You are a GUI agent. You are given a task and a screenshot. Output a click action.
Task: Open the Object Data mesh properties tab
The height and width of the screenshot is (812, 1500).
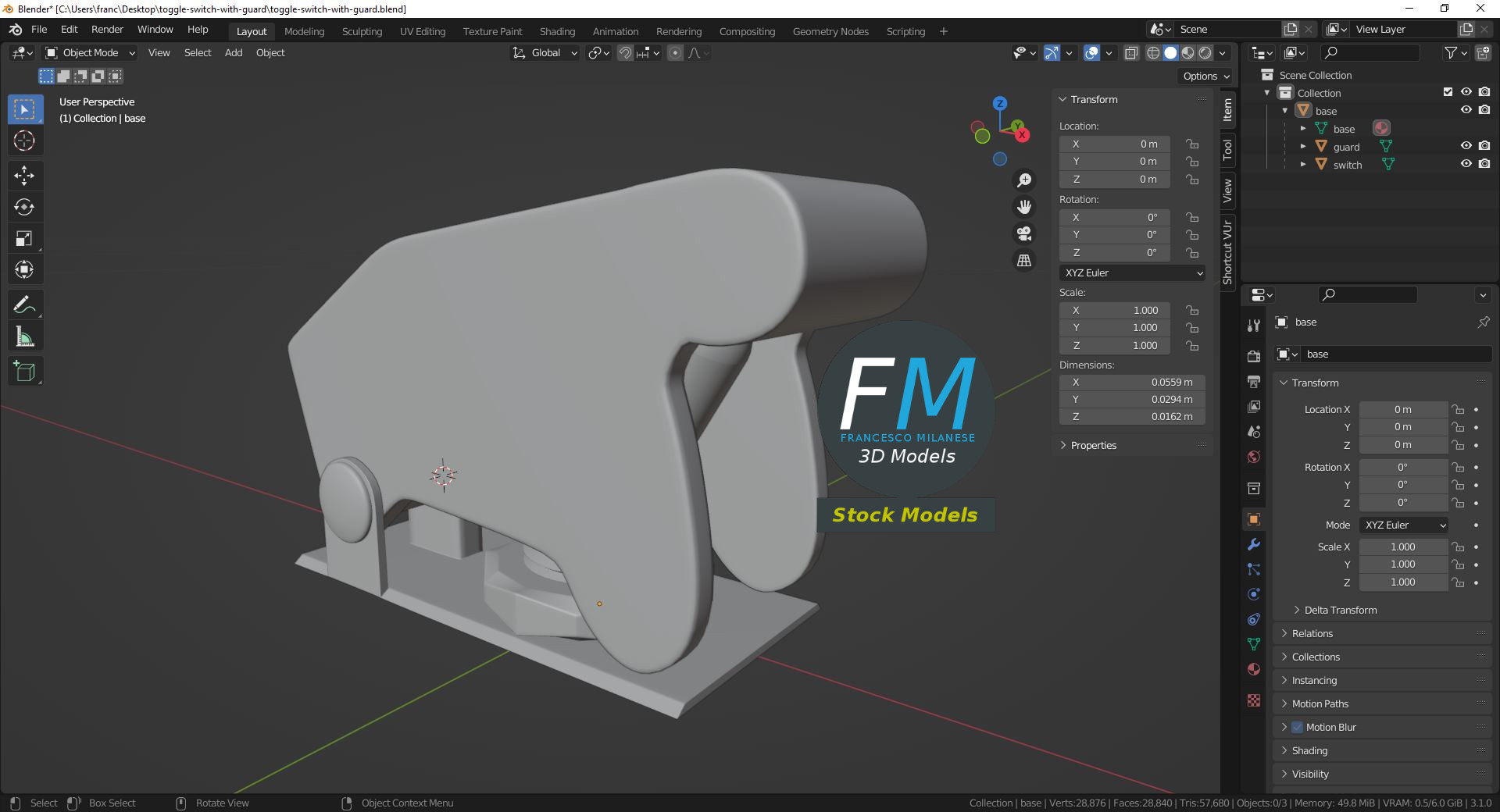click(1254, 644)
